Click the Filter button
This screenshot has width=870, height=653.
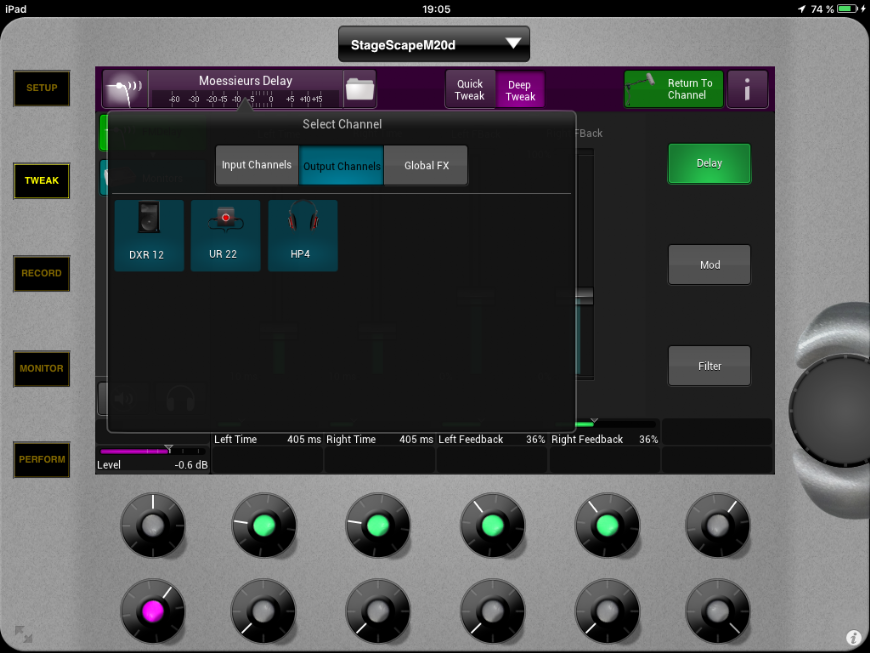point(709,366)
